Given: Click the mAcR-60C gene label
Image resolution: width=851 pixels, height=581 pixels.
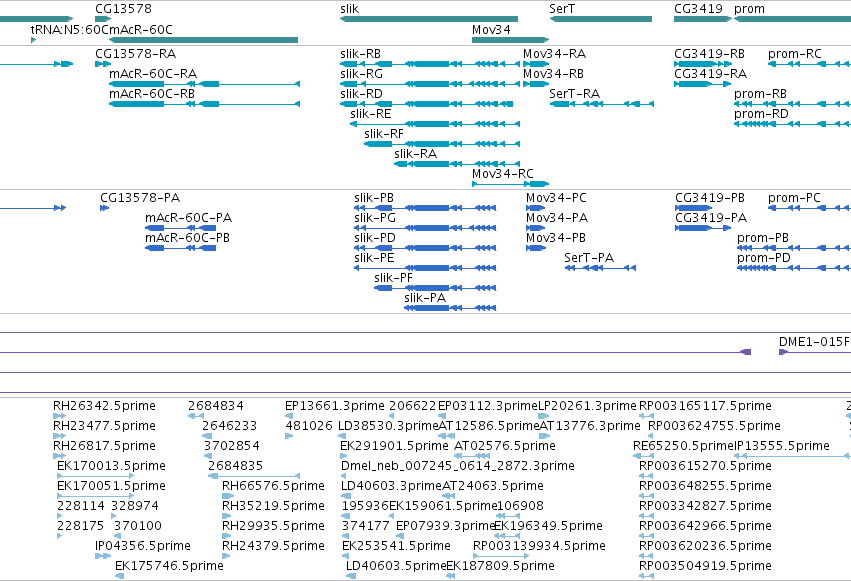Looking at the screenshot, I should click(141, 29).
